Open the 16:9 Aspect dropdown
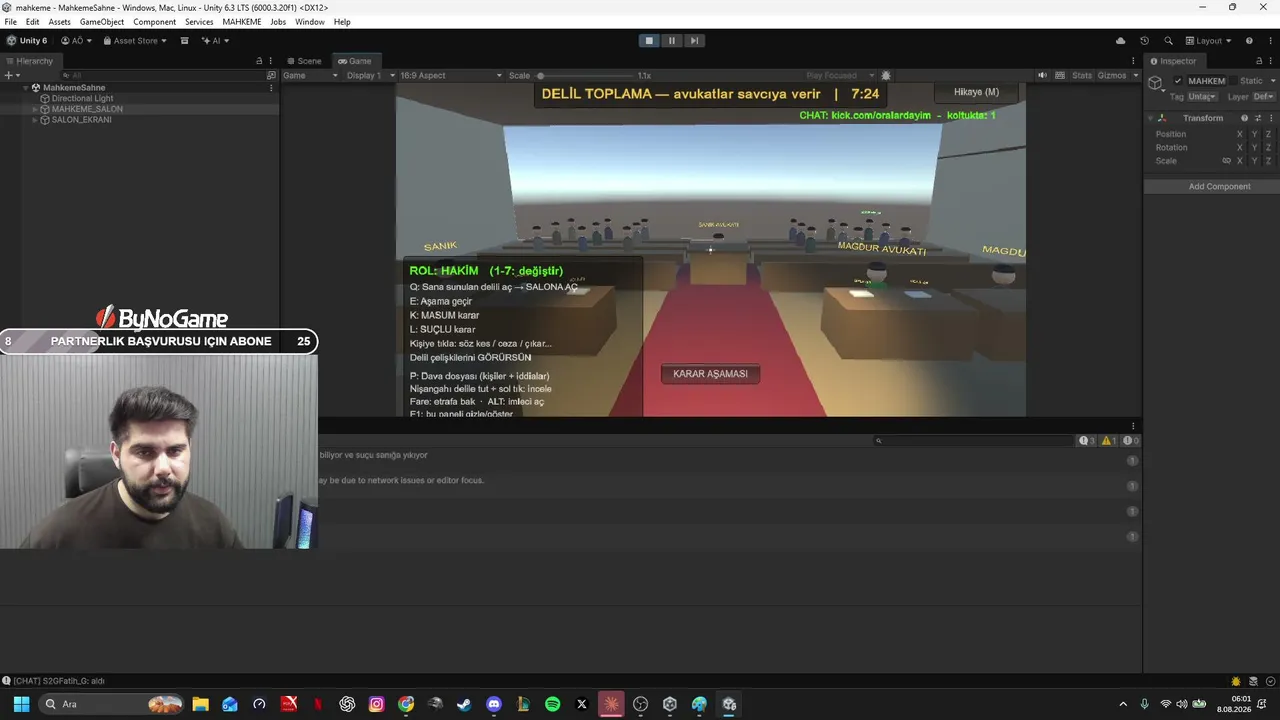The height and width of the screenshot is (720, 1280). [450, 75]
